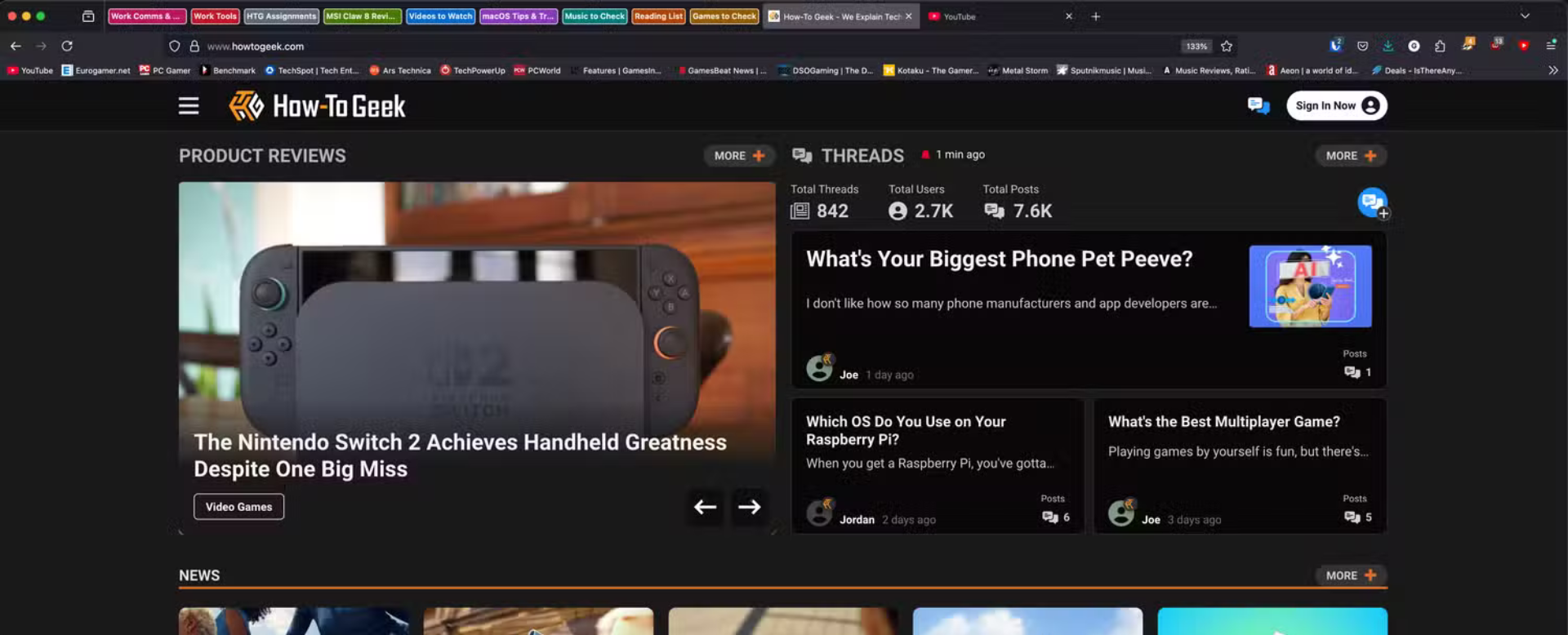This screenshot has width=1568, height=635.
Task: Click the Sign In Now button
Action: [1336, 106]
